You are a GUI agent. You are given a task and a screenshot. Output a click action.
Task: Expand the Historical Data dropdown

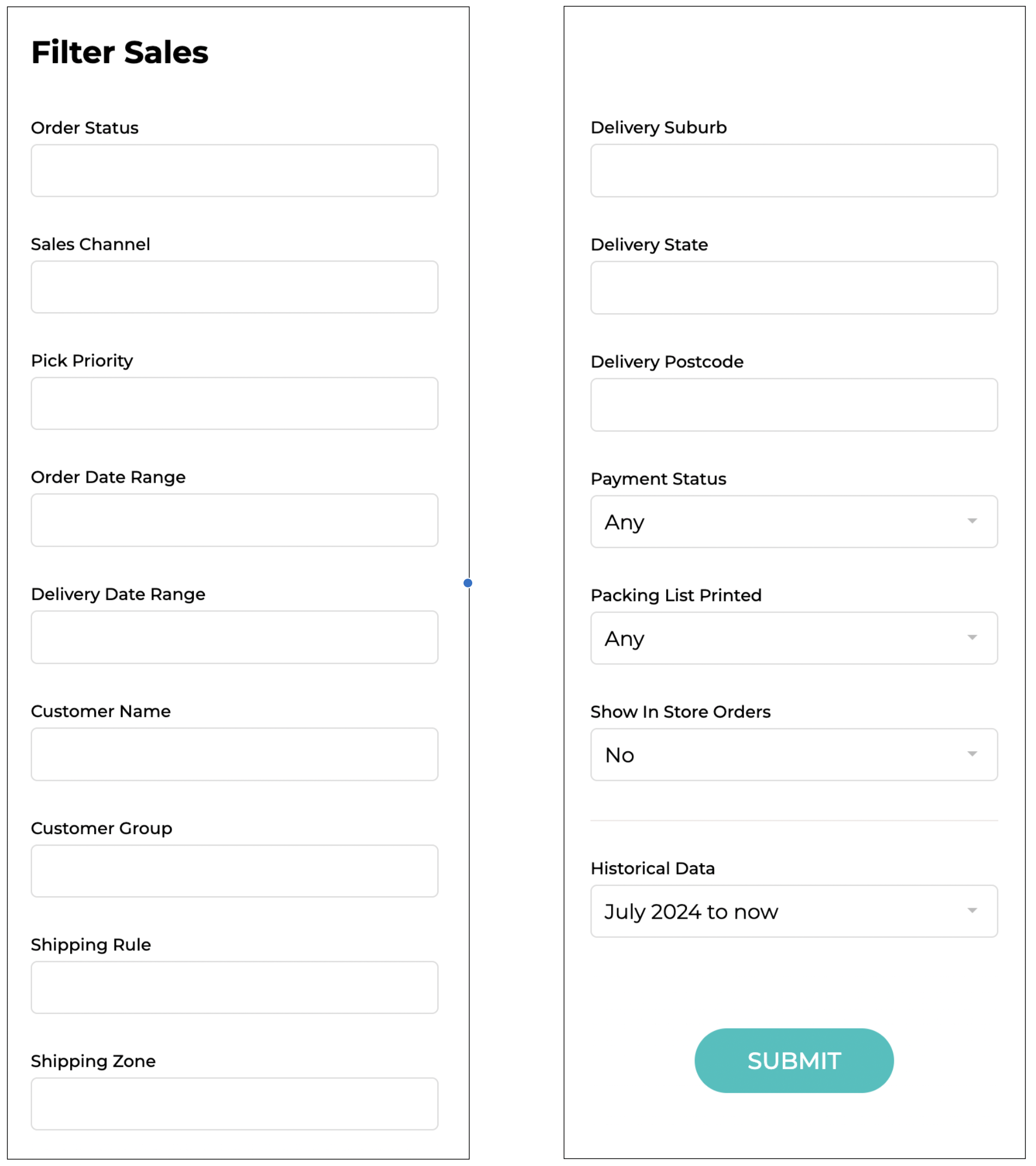pos(794,911)
